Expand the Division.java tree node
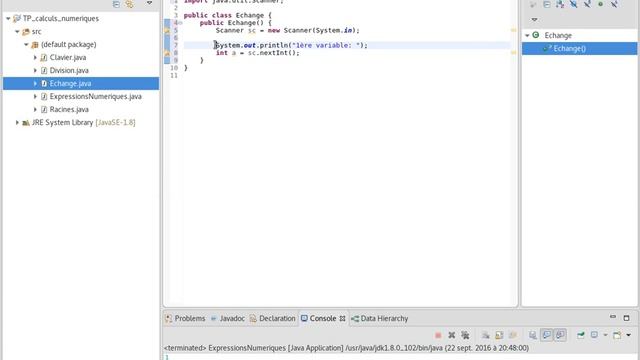 35,71
